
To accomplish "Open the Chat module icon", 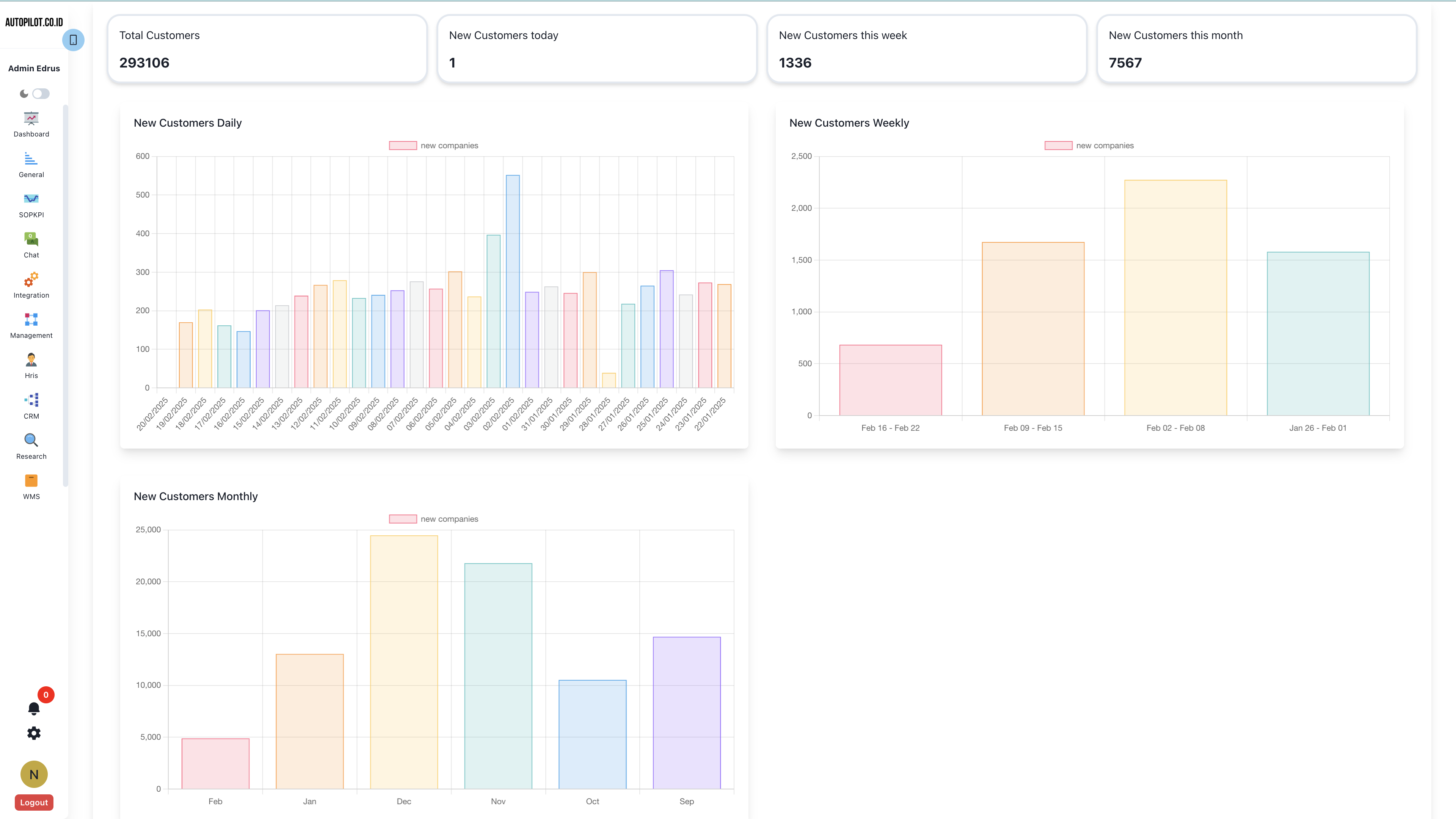I will coord(31,239).
